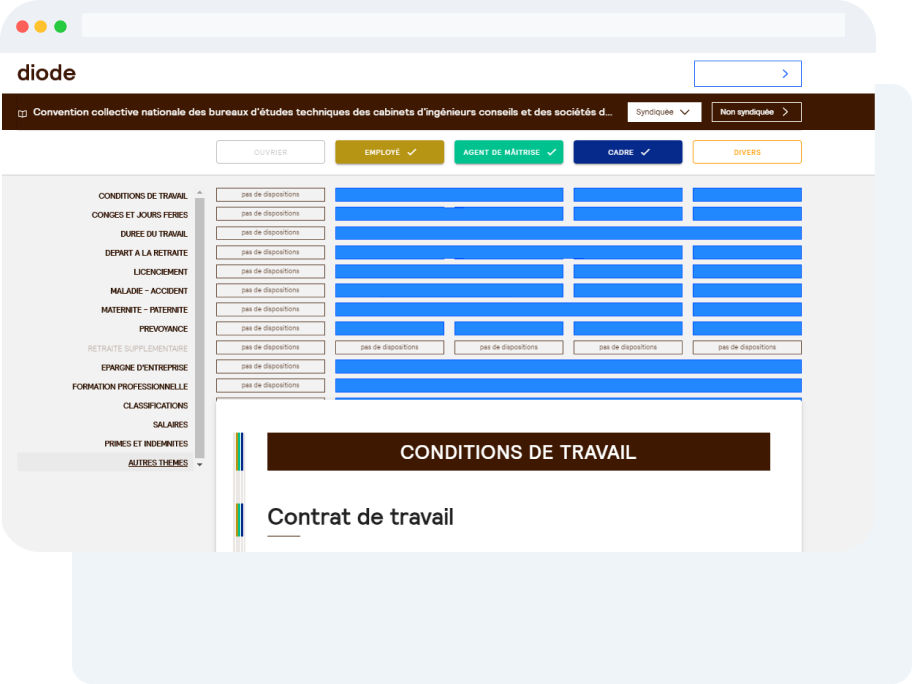912x684 pixels.
Task: Select Maternité - Paternité theme
Action: (144, 310)
